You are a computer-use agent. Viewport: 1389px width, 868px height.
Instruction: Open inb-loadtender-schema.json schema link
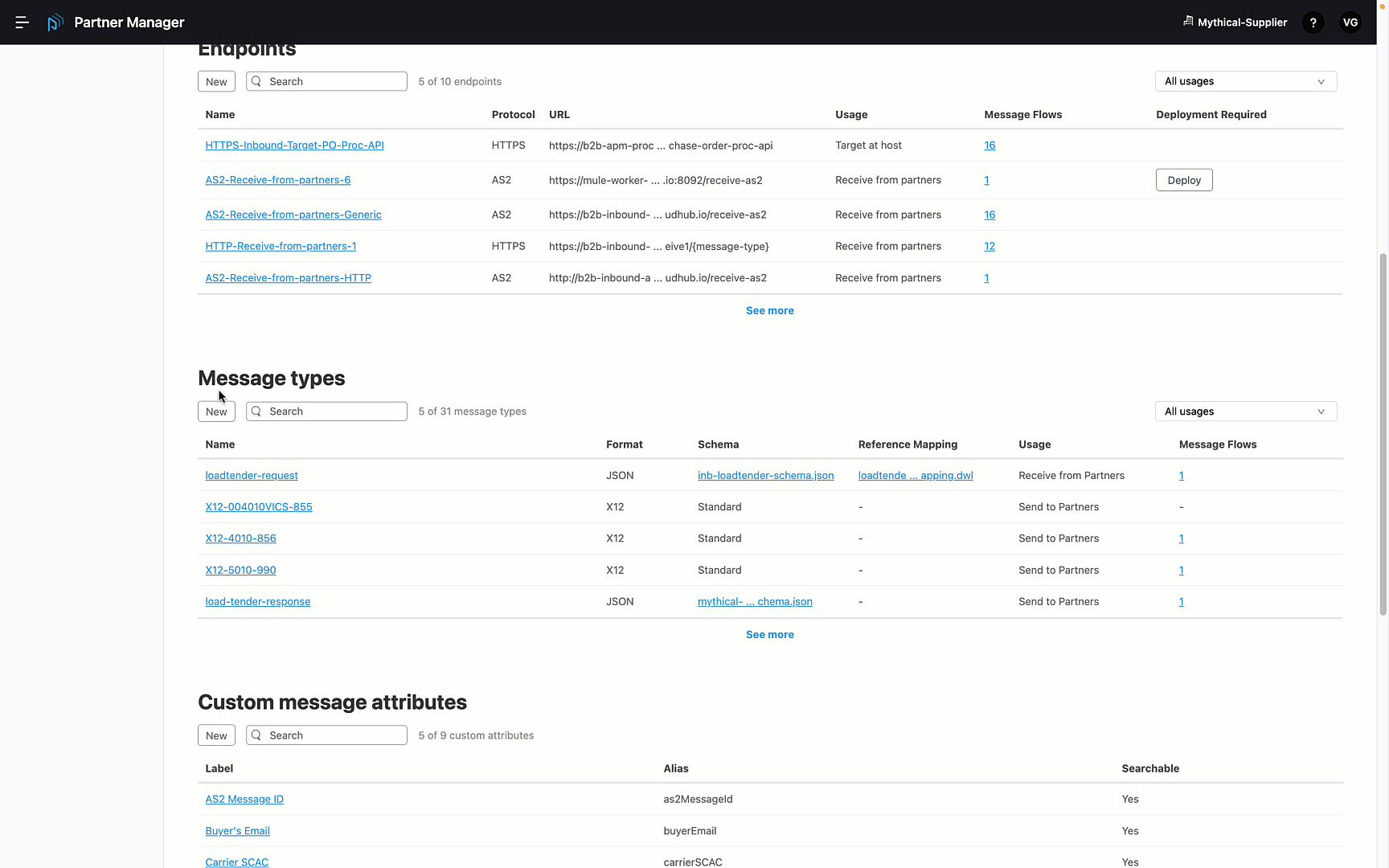click(x=765, y=476)
